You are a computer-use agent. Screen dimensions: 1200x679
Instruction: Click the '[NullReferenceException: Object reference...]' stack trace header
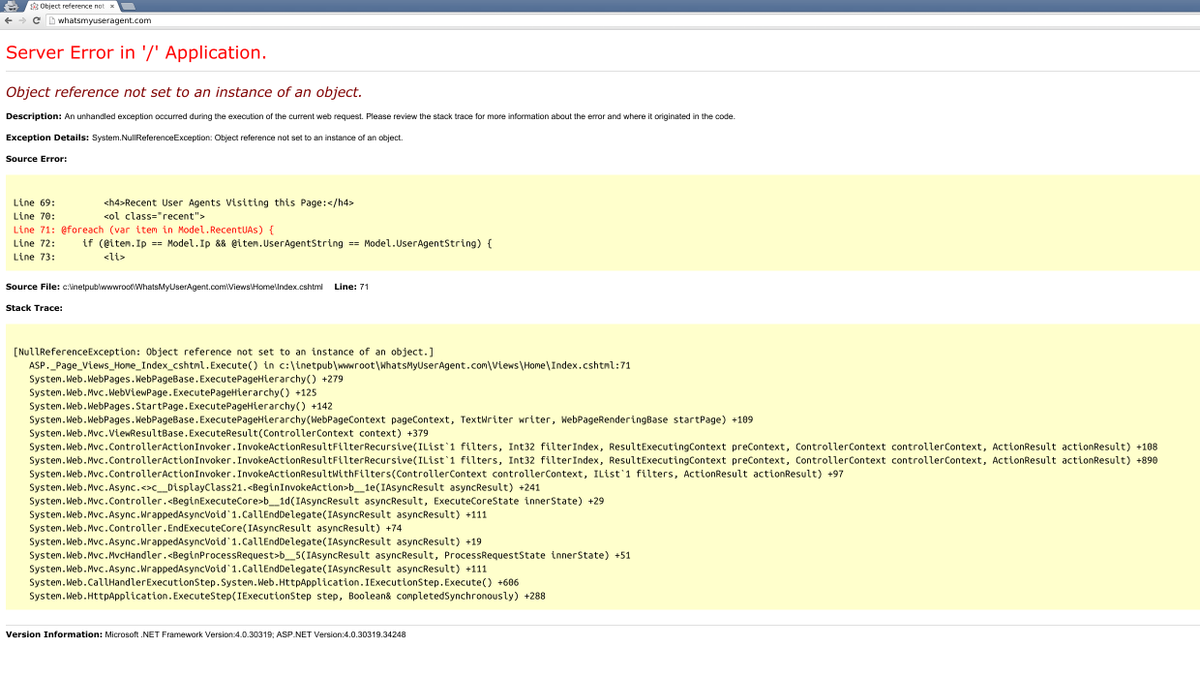(223, 352)
